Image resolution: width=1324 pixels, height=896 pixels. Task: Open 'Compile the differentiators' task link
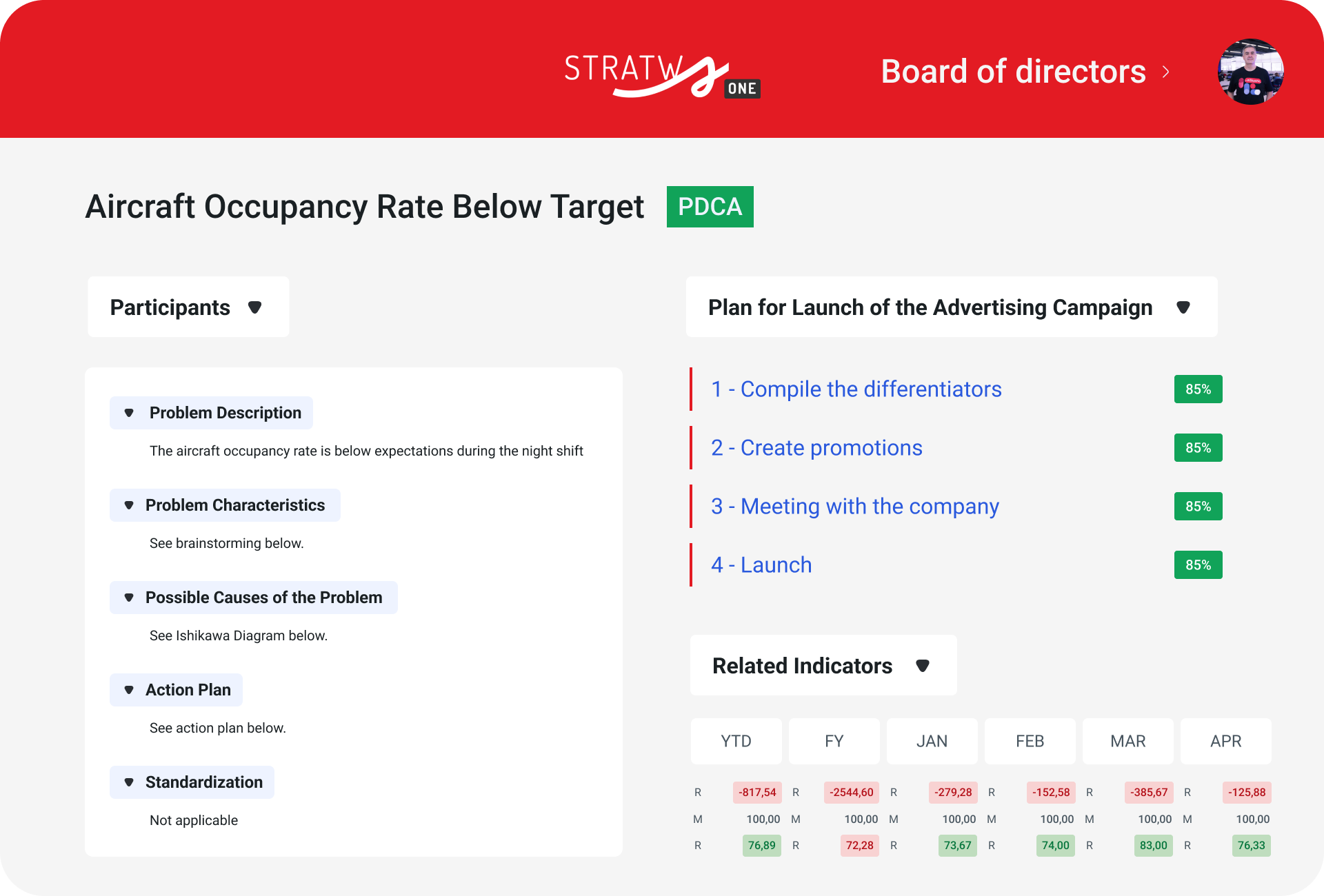pos(856,389)
